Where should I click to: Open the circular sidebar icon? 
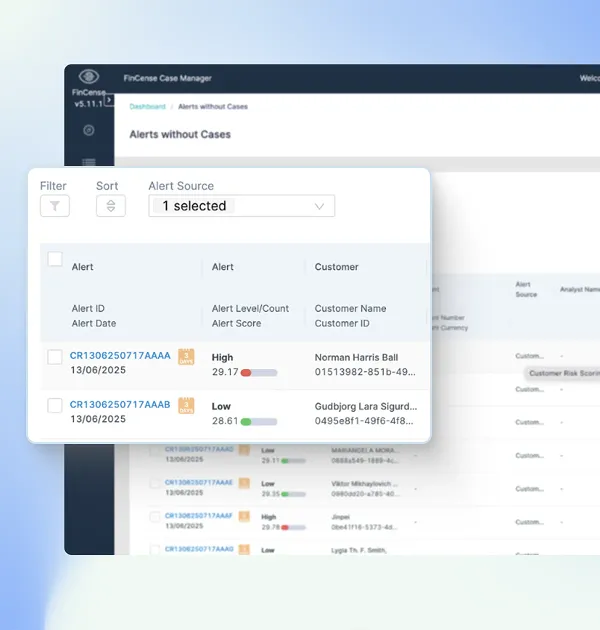[x=89, y=130]
